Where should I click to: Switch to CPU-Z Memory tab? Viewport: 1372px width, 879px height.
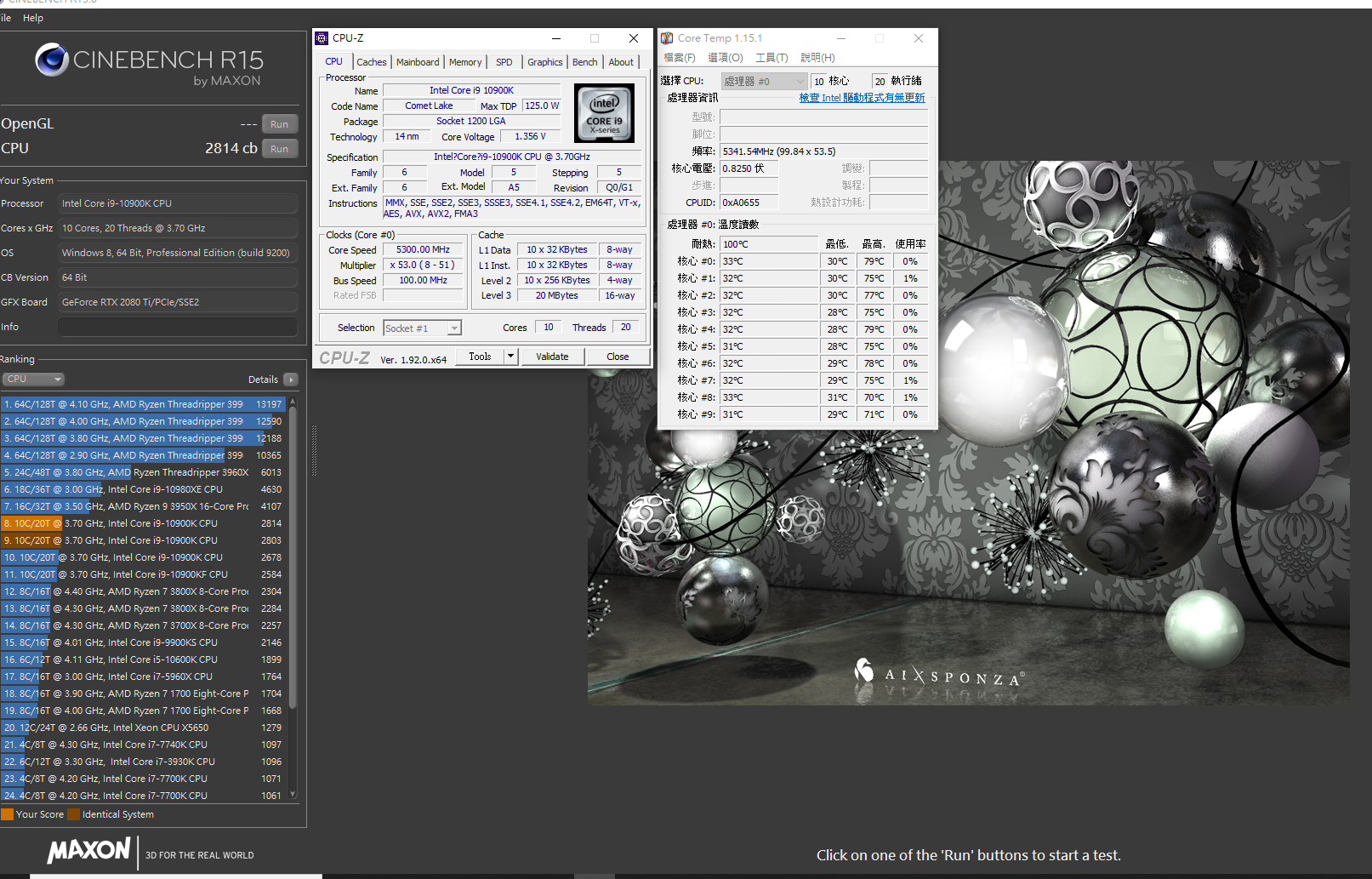tap(465, 62)
